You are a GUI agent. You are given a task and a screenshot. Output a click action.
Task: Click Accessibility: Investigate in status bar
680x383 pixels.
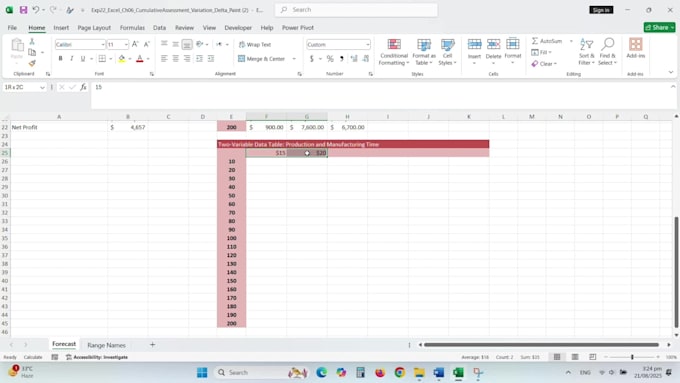tap(97, 357)
